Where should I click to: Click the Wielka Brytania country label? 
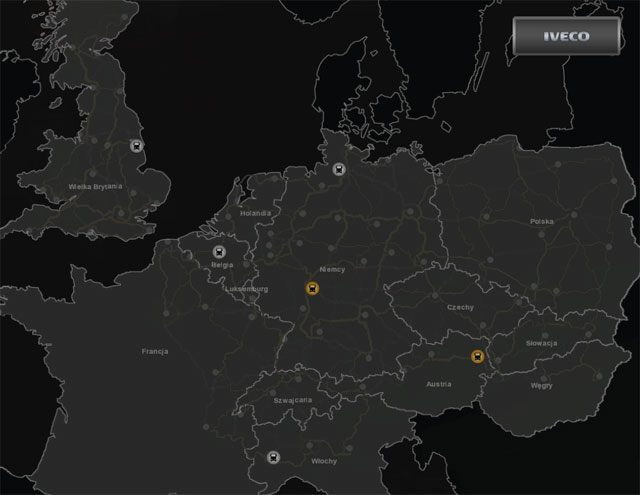click(95, 186)
